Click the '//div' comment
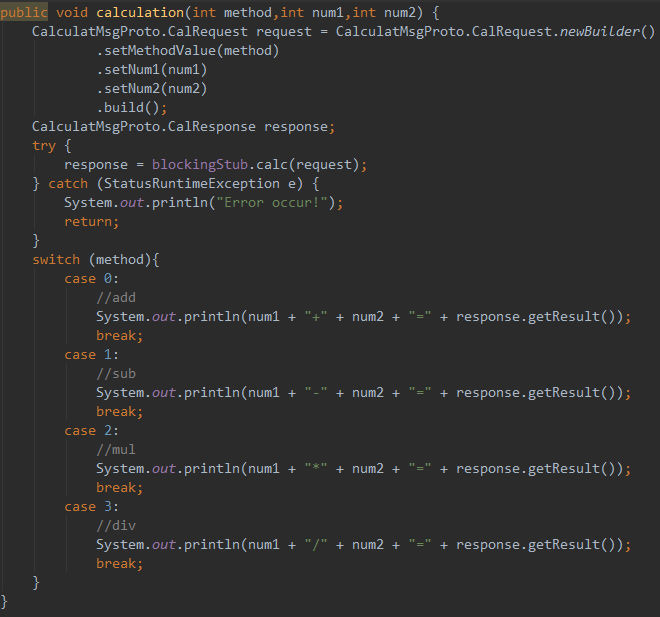The height and width of the screenshot is (617, 660). pyautogui.click(x=116, y=526)
